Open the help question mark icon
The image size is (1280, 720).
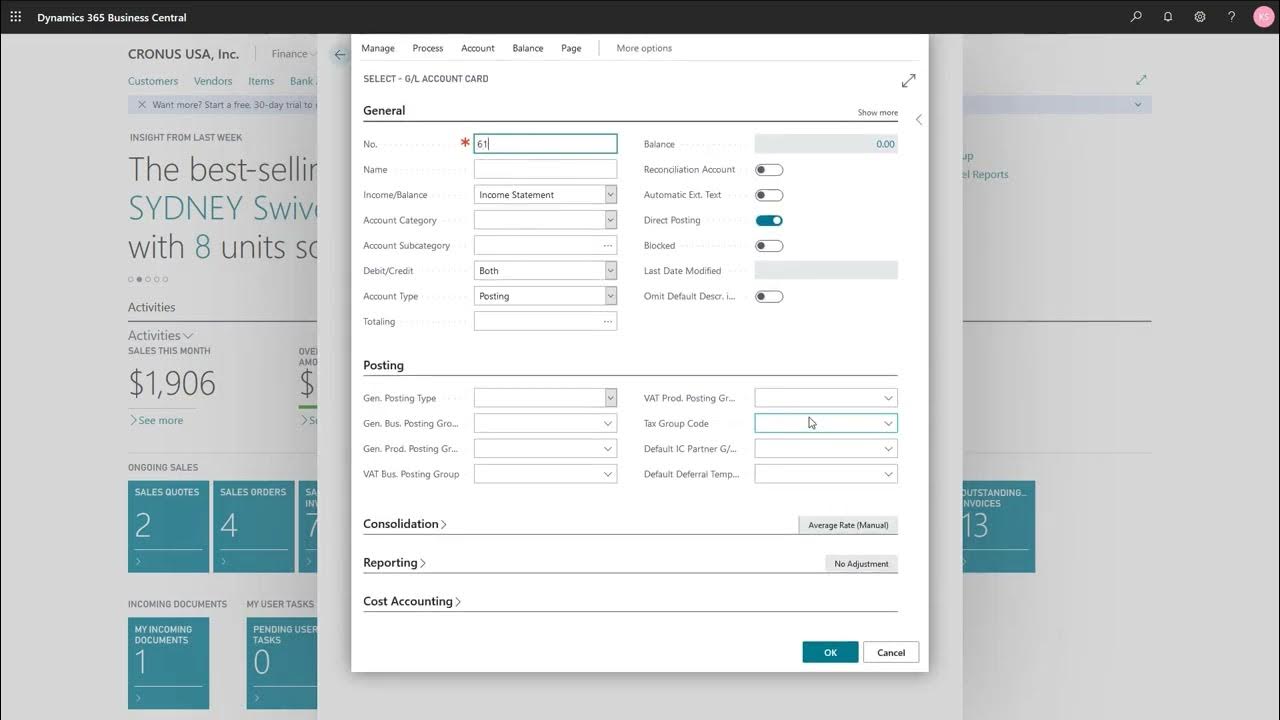point(1232,17)
